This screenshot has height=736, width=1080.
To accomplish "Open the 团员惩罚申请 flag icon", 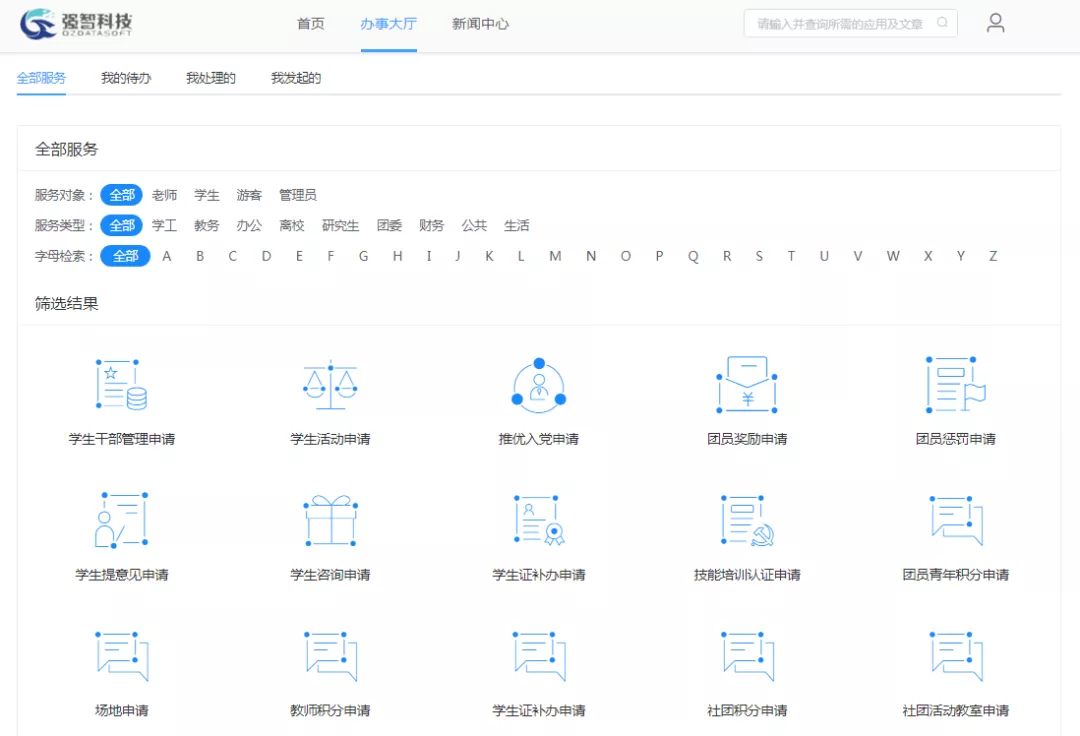I will click(x=955, y=385).
